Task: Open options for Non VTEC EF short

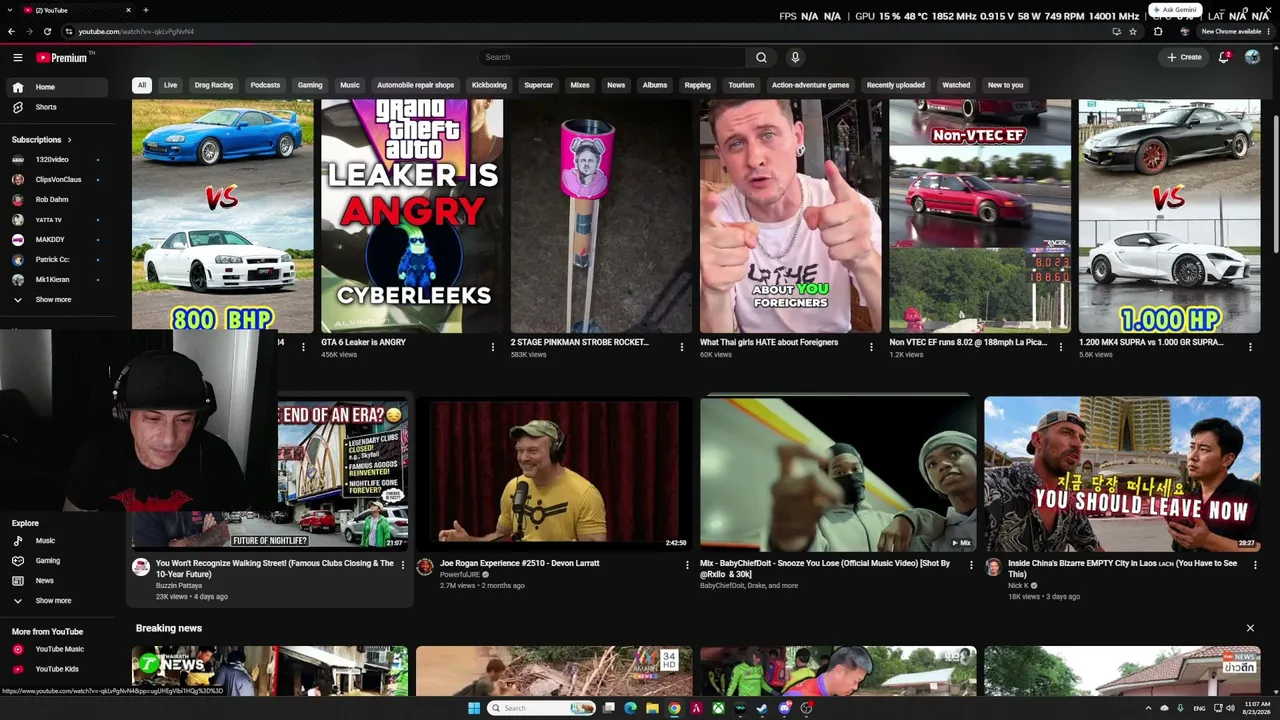Action: tap(1061, 347)
